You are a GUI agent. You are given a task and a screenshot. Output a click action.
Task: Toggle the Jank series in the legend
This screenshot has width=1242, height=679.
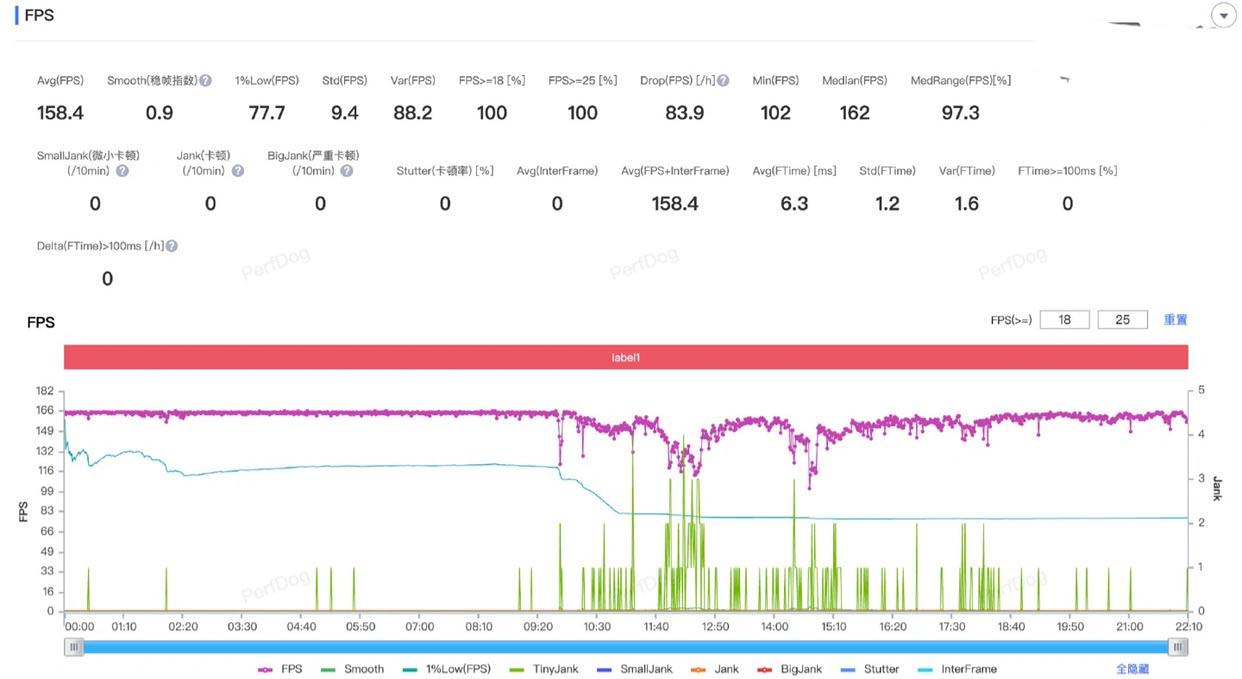[x=714, y=669]
